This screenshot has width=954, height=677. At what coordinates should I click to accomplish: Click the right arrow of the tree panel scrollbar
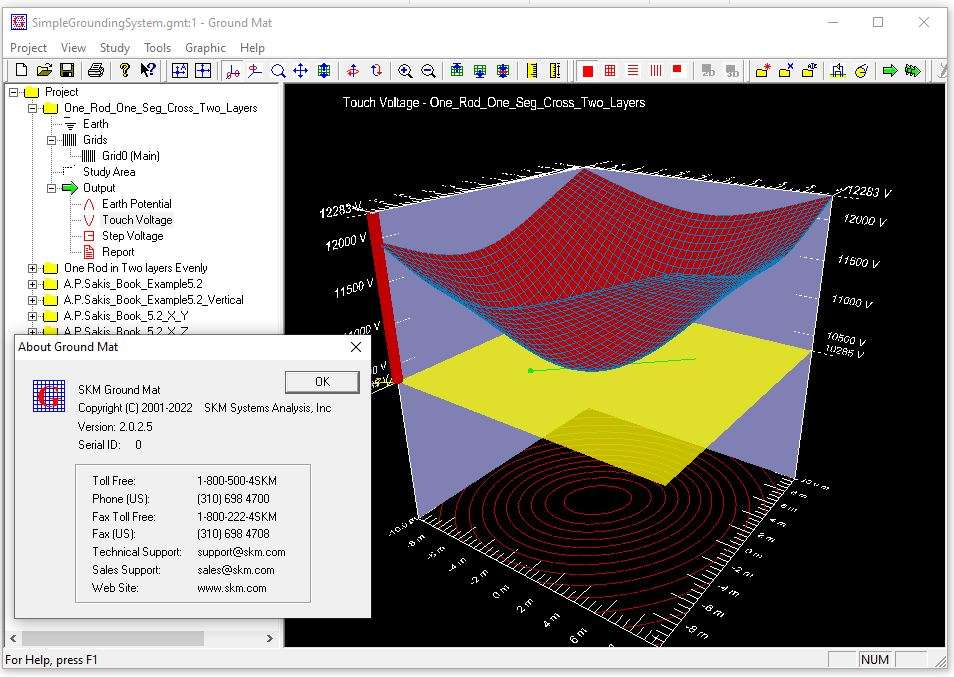coord(268,638)
